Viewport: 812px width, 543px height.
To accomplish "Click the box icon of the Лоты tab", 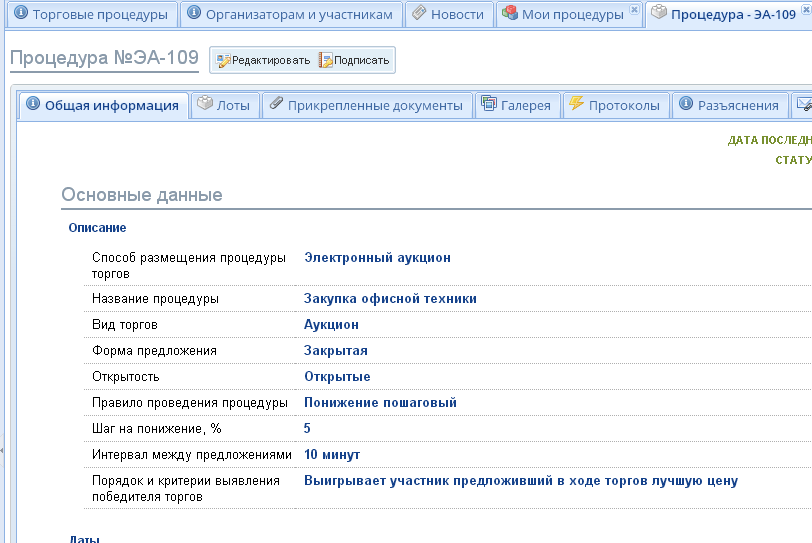I will click(x=205, y=104).
